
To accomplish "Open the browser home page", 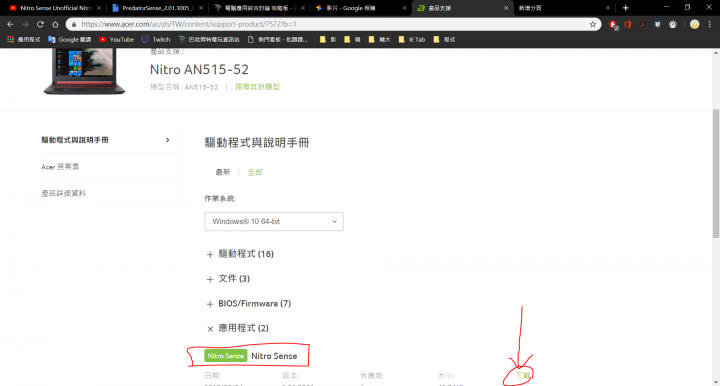I will (x=55, y=24).
